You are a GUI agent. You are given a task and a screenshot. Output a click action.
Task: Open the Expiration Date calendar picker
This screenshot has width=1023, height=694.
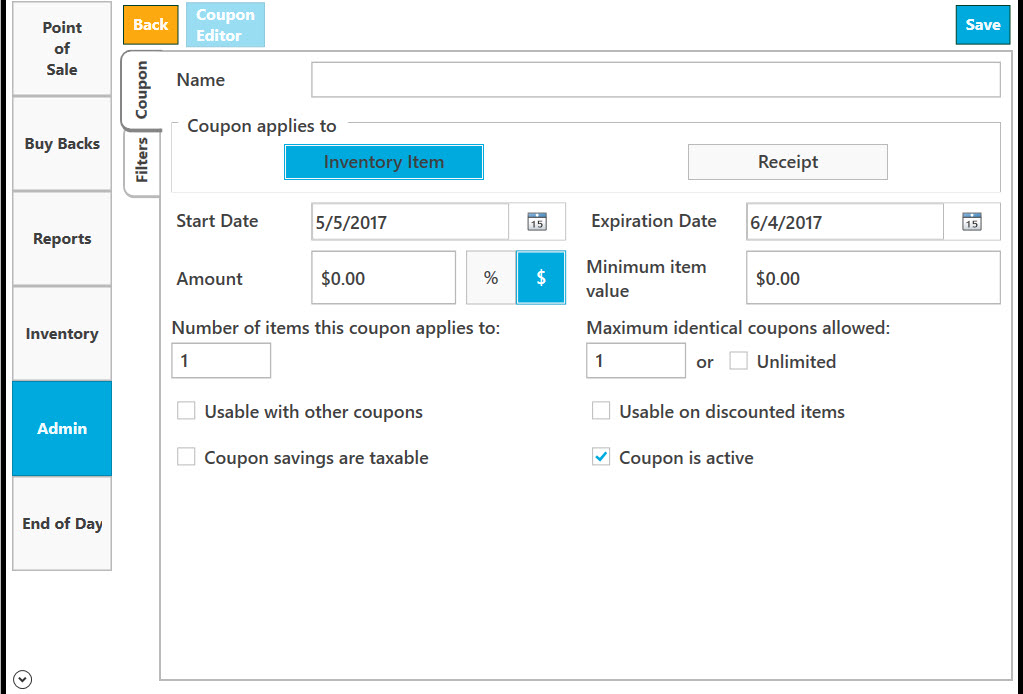pyautogui.click(x=971, y=222)
